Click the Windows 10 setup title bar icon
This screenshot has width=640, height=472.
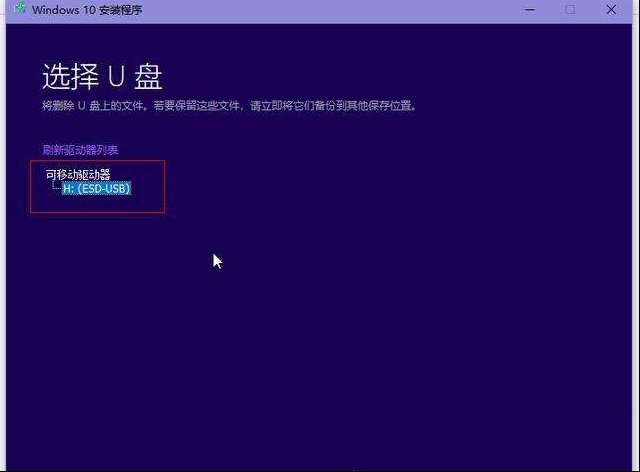click(x=20, y=9)
